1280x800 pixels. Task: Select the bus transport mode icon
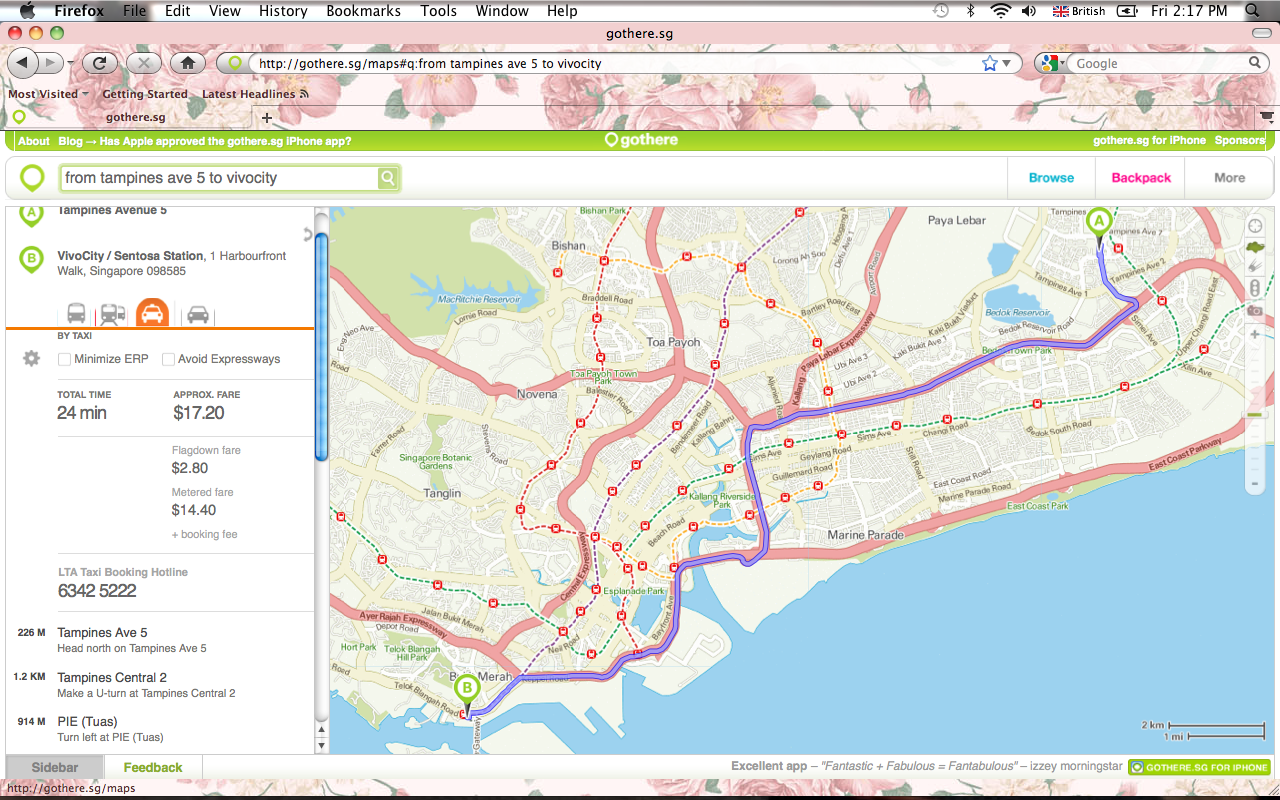pyautogui.click(x=76, y=314)
